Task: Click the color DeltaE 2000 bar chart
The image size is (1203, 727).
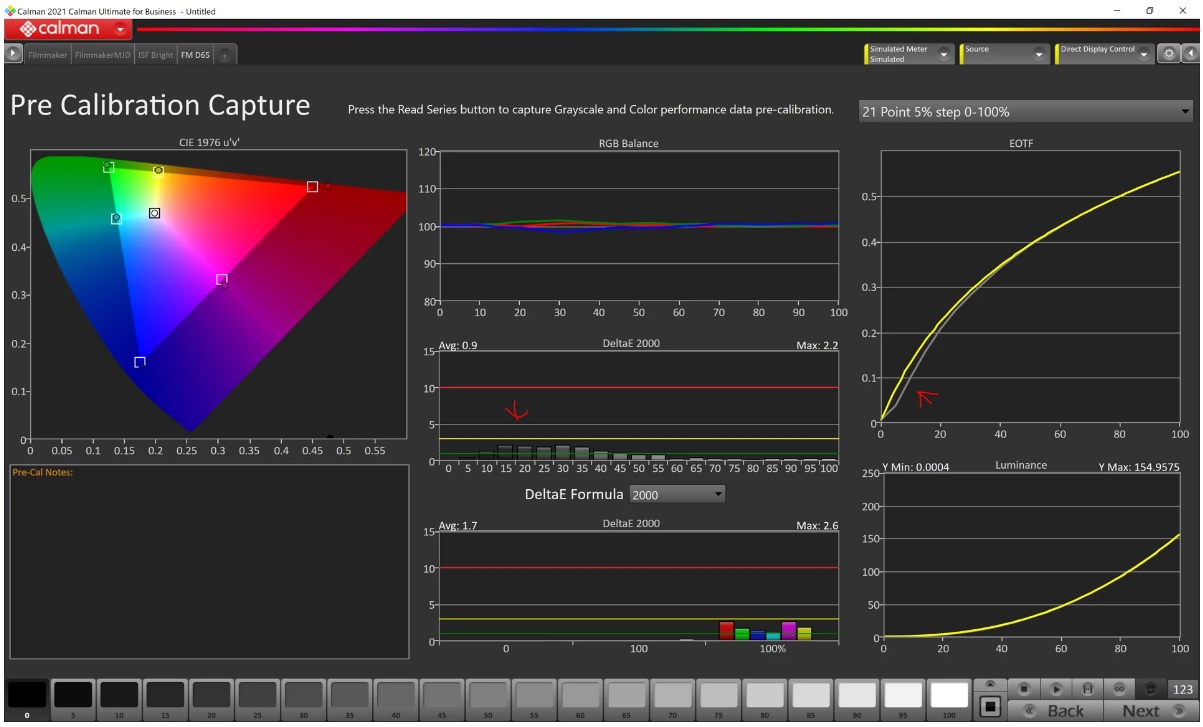Action: point(639,586)
